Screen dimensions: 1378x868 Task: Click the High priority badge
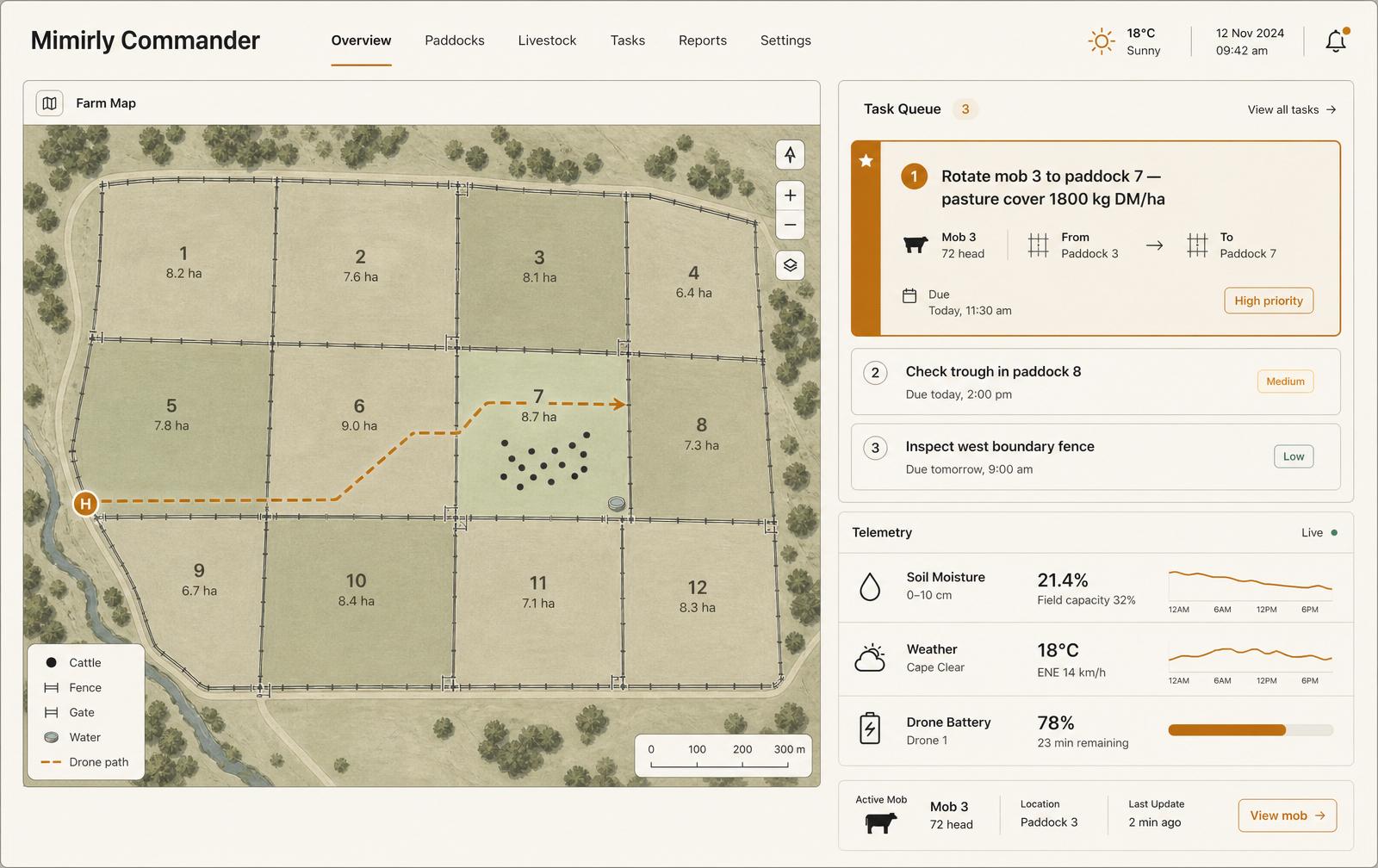tap(1269, 301)
